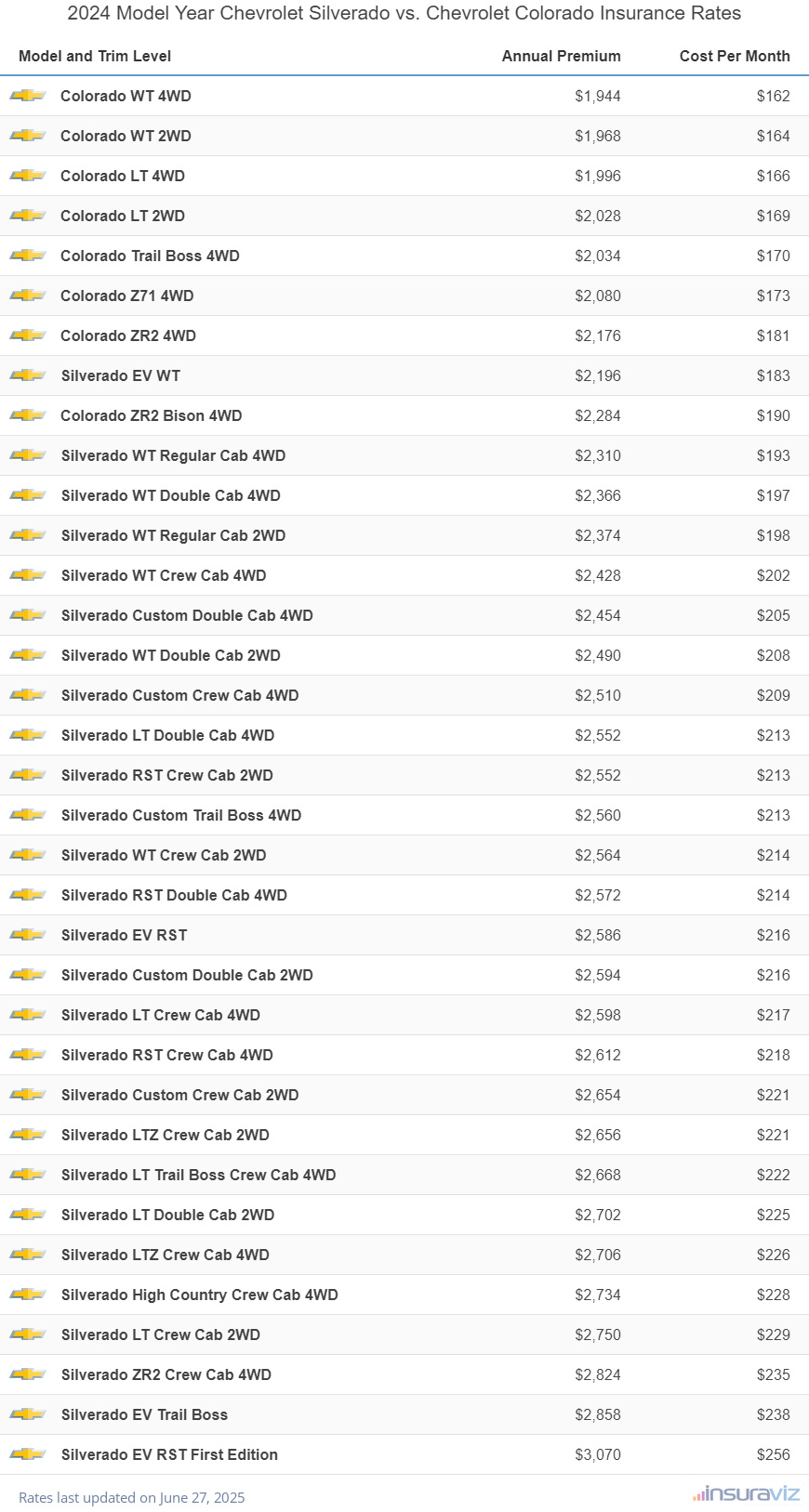Select the $2,564 annual premium value
The image size is (809, 1512).
coord(598,855)
